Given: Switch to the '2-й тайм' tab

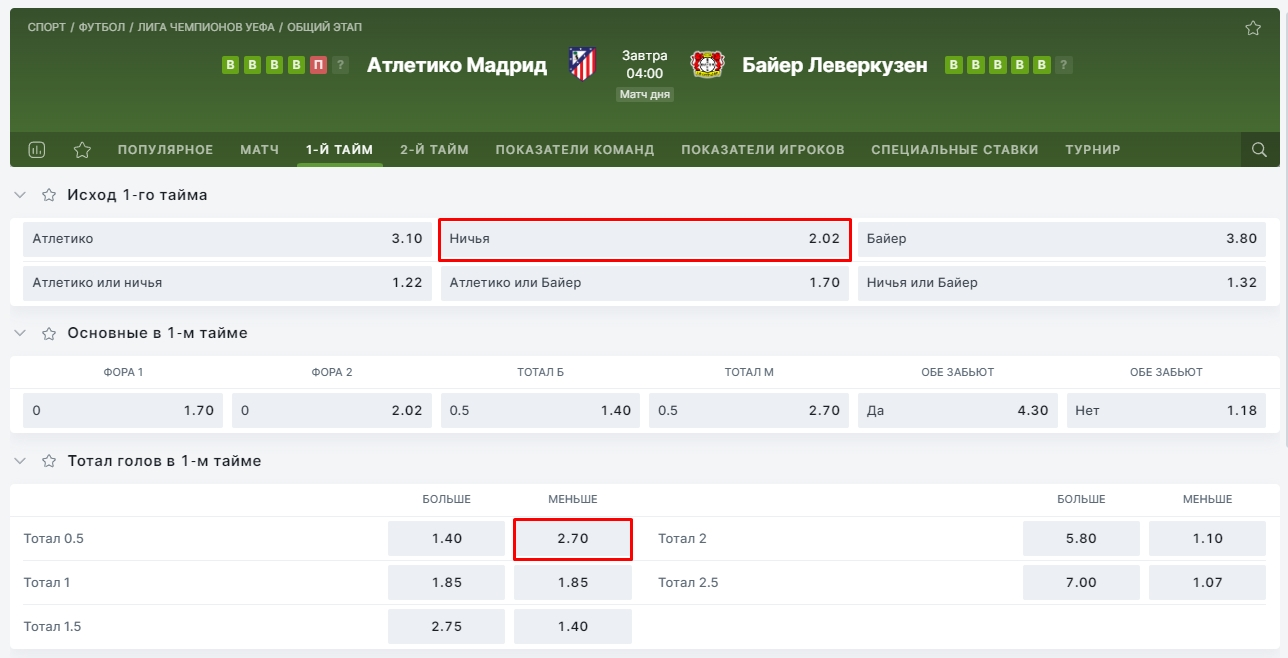Looking at the screenshot, I should 434,150.
